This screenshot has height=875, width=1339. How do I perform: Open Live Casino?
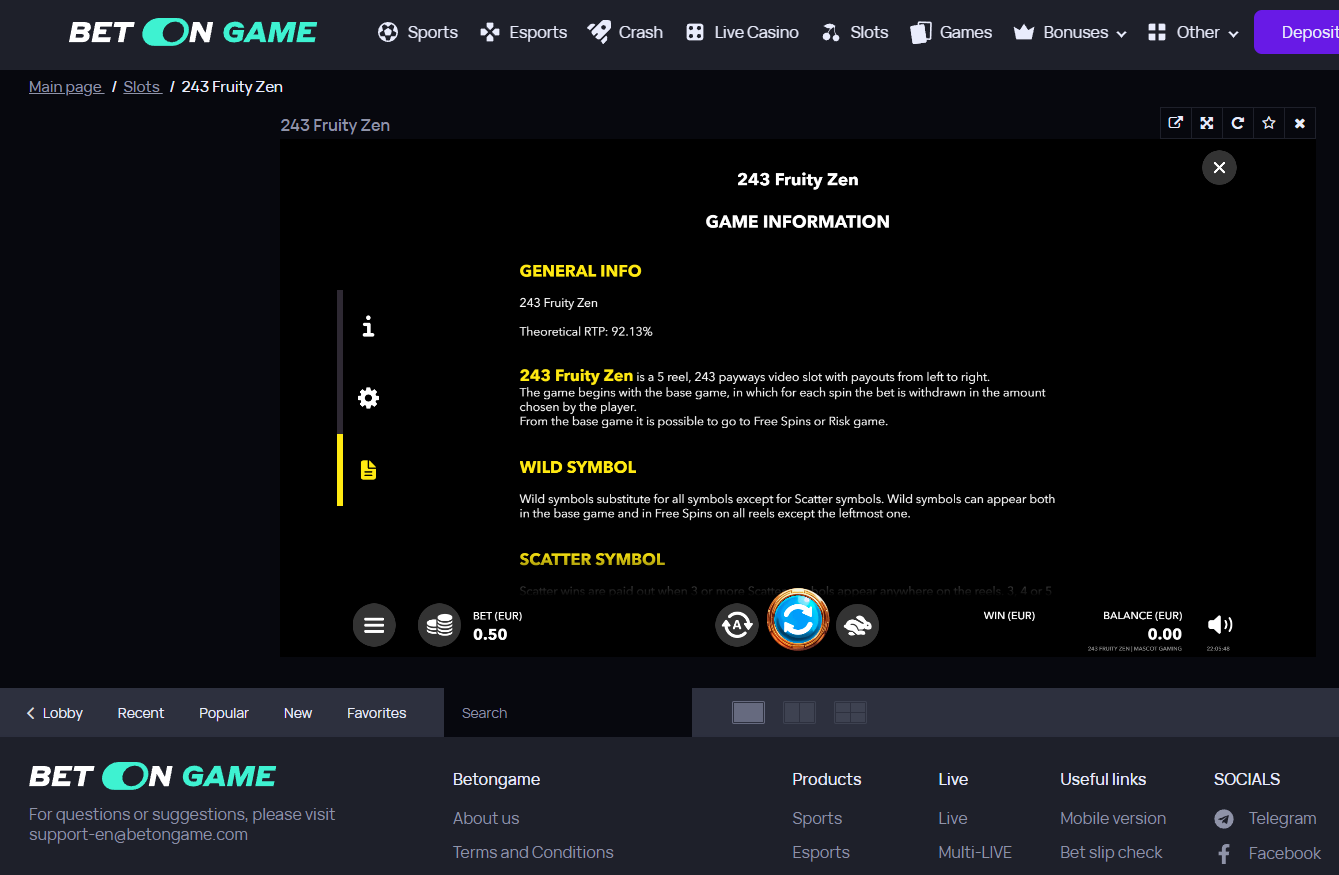click(741, 32)
